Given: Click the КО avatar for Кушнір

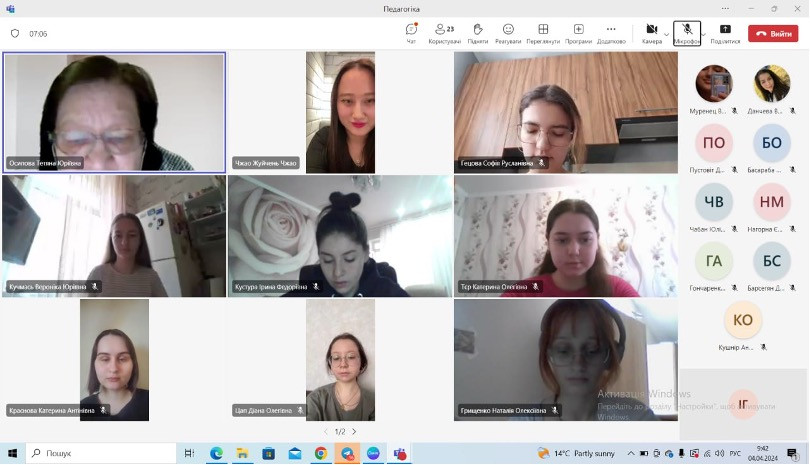Looking at the screenshot, I should [x=743, y=320].
